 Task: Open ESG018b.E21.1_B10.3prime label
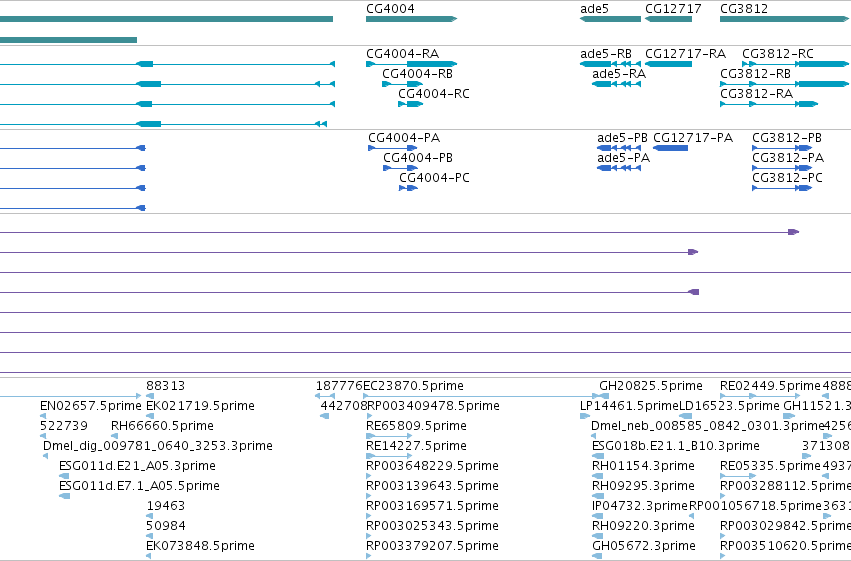676,446
